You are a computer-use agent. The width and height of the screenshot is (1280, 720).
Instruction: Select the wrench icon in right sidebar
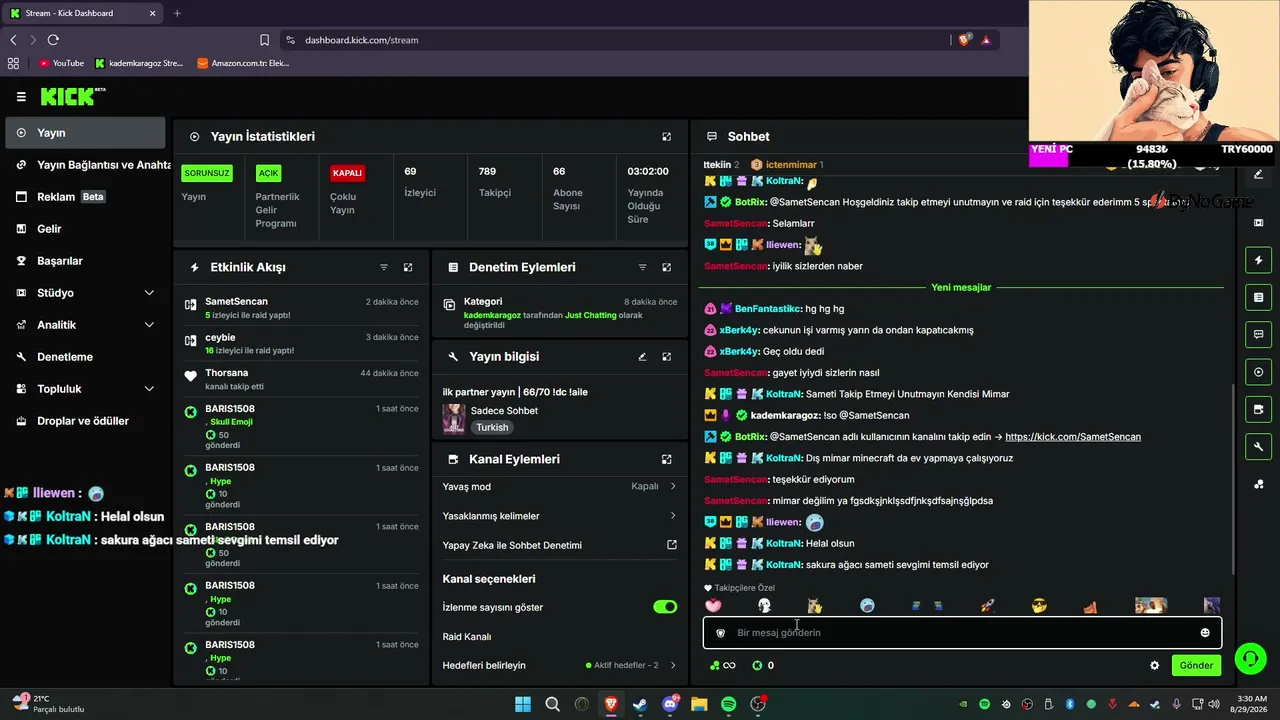point(1259,447)
